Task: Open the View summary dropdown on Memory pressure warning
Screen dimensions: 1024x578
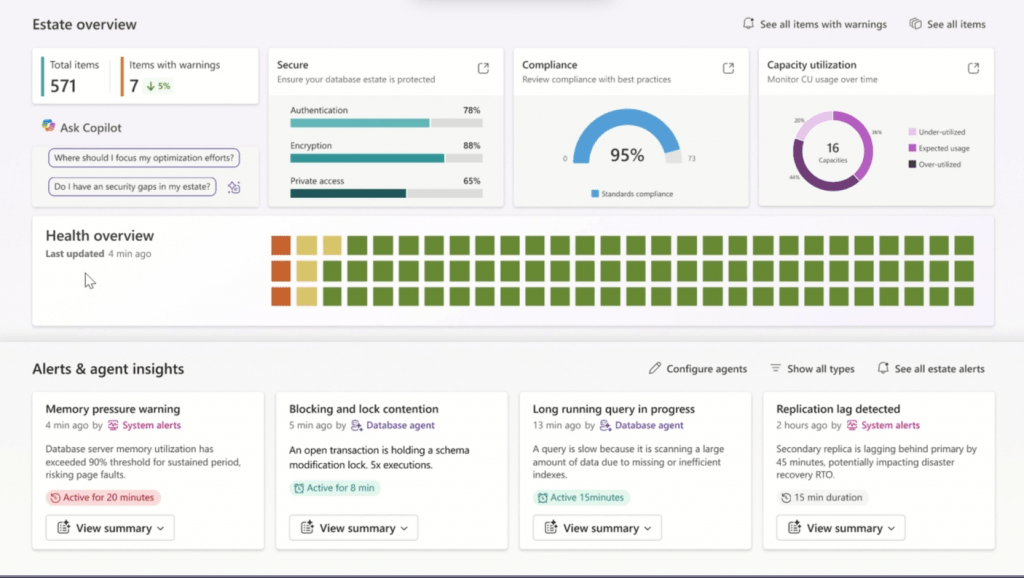Action: (x=109, y=527)
